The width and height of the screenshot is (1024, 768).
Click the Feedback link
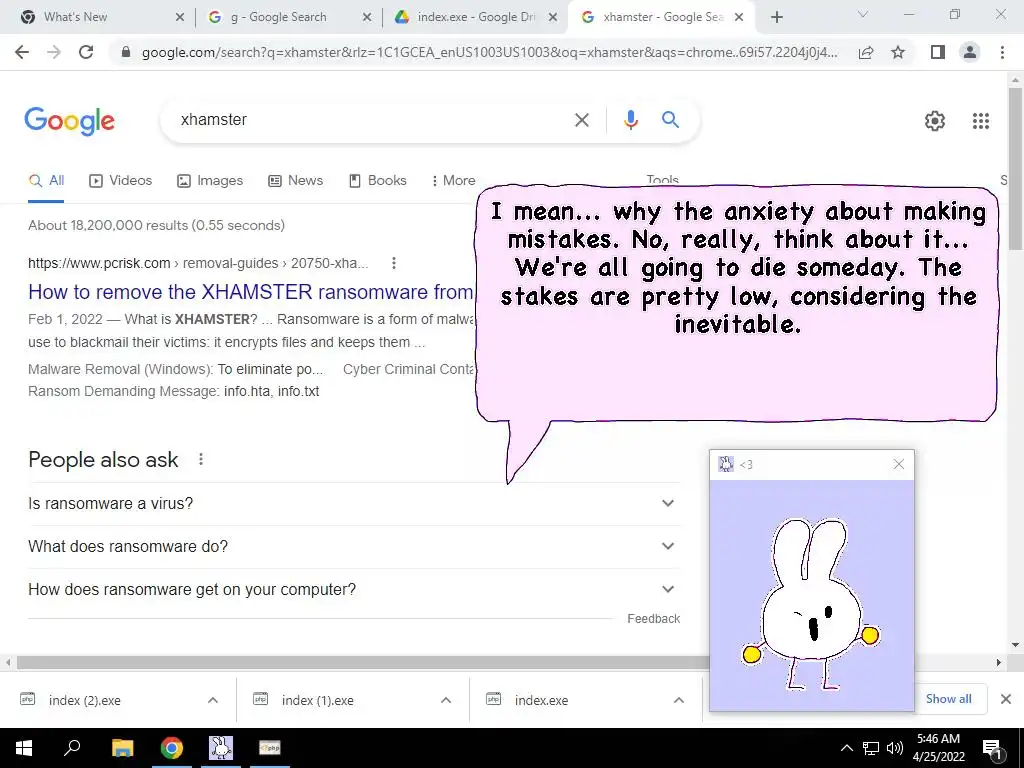point(653,619)
